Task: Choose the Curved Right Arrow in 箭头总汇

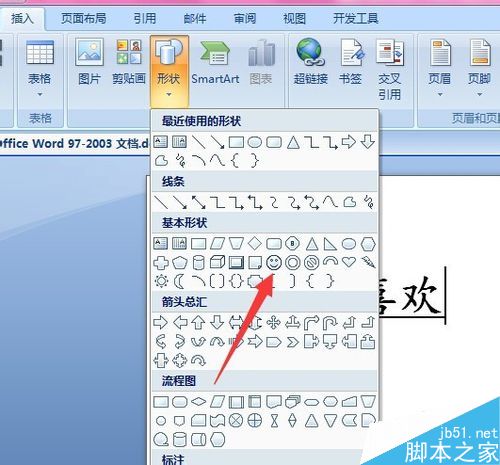Action: coord(161,342)
